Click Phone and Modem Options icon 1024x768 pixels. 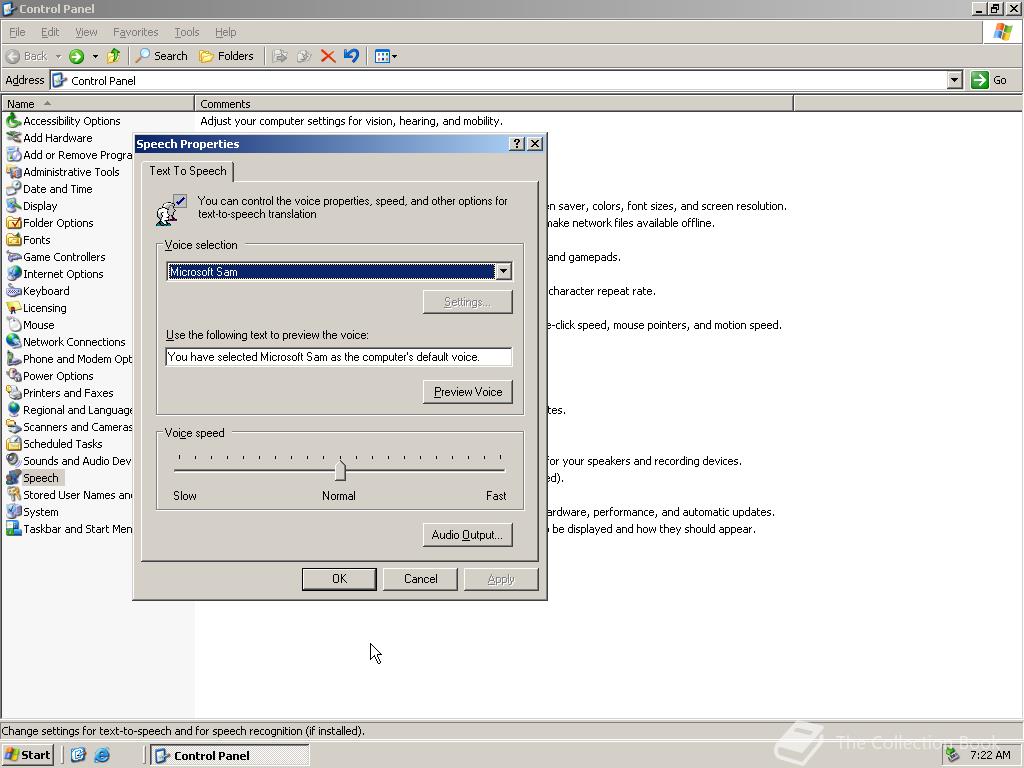(13, 359)
